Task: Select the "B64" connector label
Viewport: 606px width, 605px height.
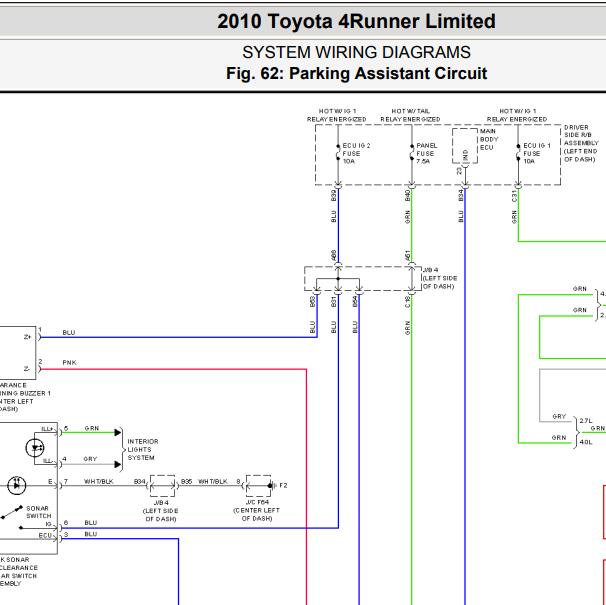Action: [355, 302]
